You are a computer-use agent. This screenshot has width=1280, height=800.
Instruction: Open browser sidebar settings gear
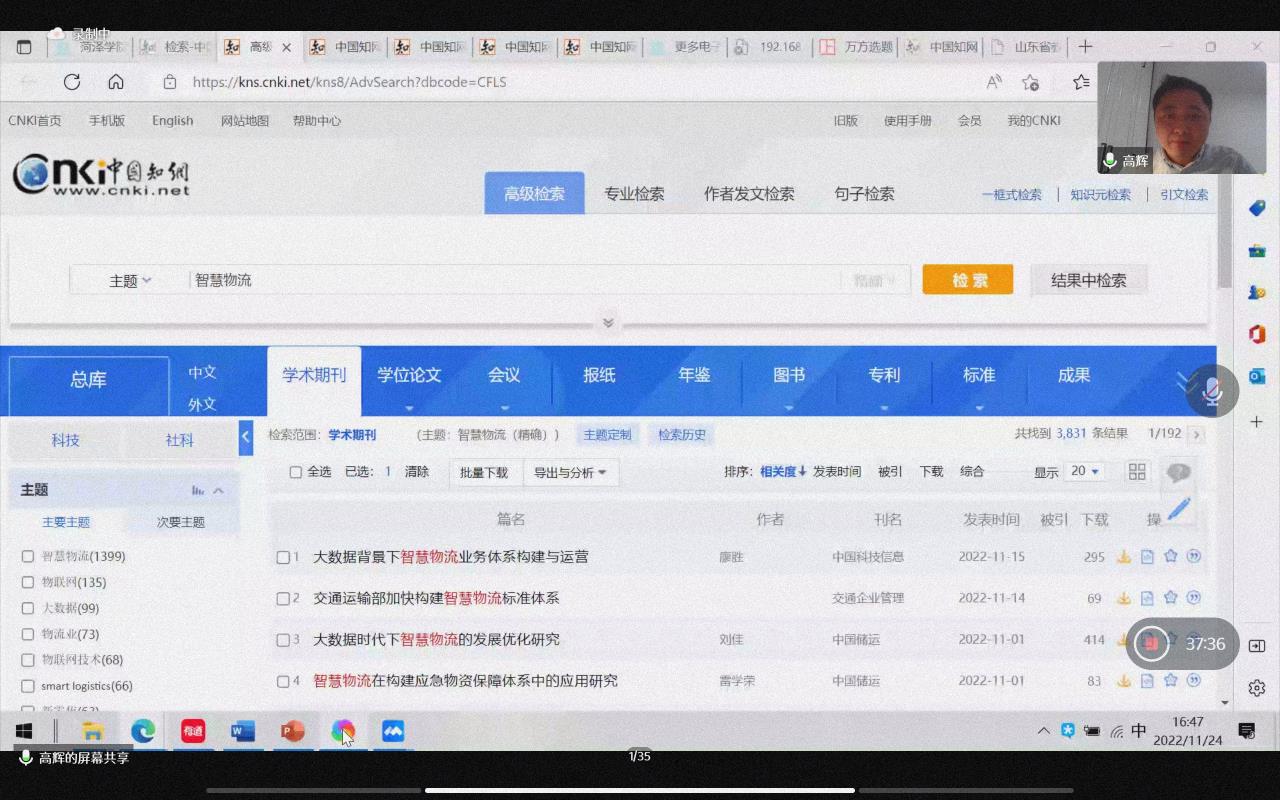coord(1257,688)
